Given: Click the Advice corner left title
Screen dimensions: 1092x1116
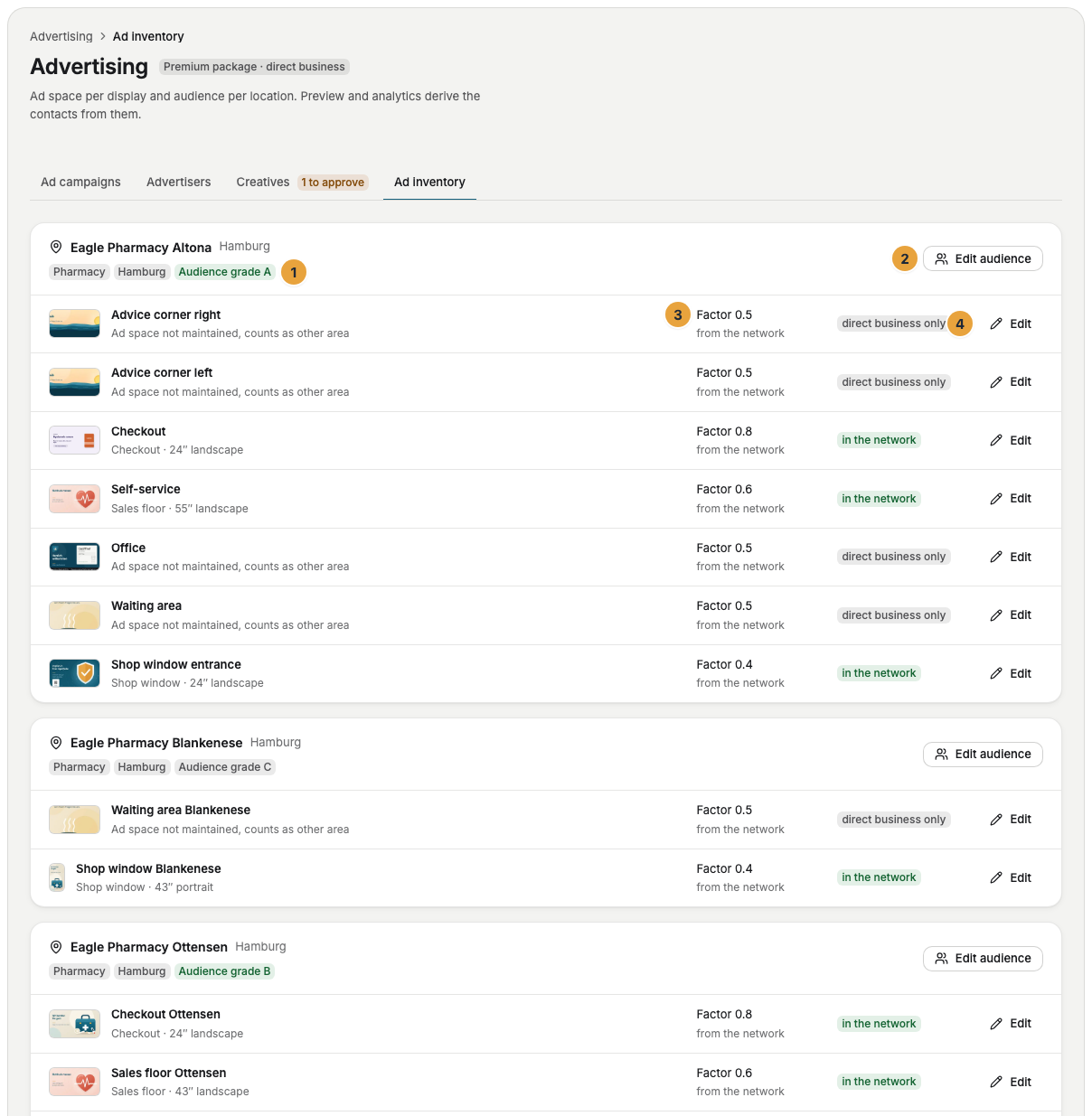Looking at the screenshot, I should (x=162, y=372).
